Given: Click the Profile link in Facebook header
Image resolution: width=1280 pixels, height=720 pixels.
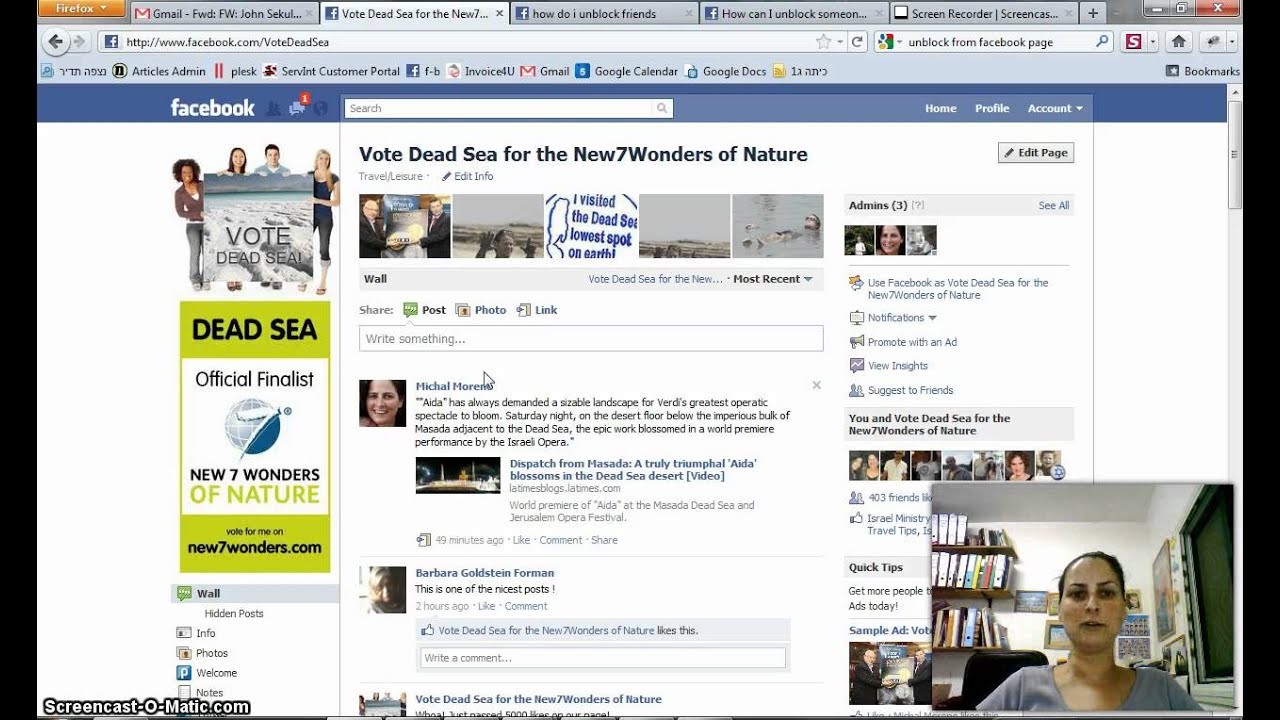Looking at the screenshot, I should 992,108.
